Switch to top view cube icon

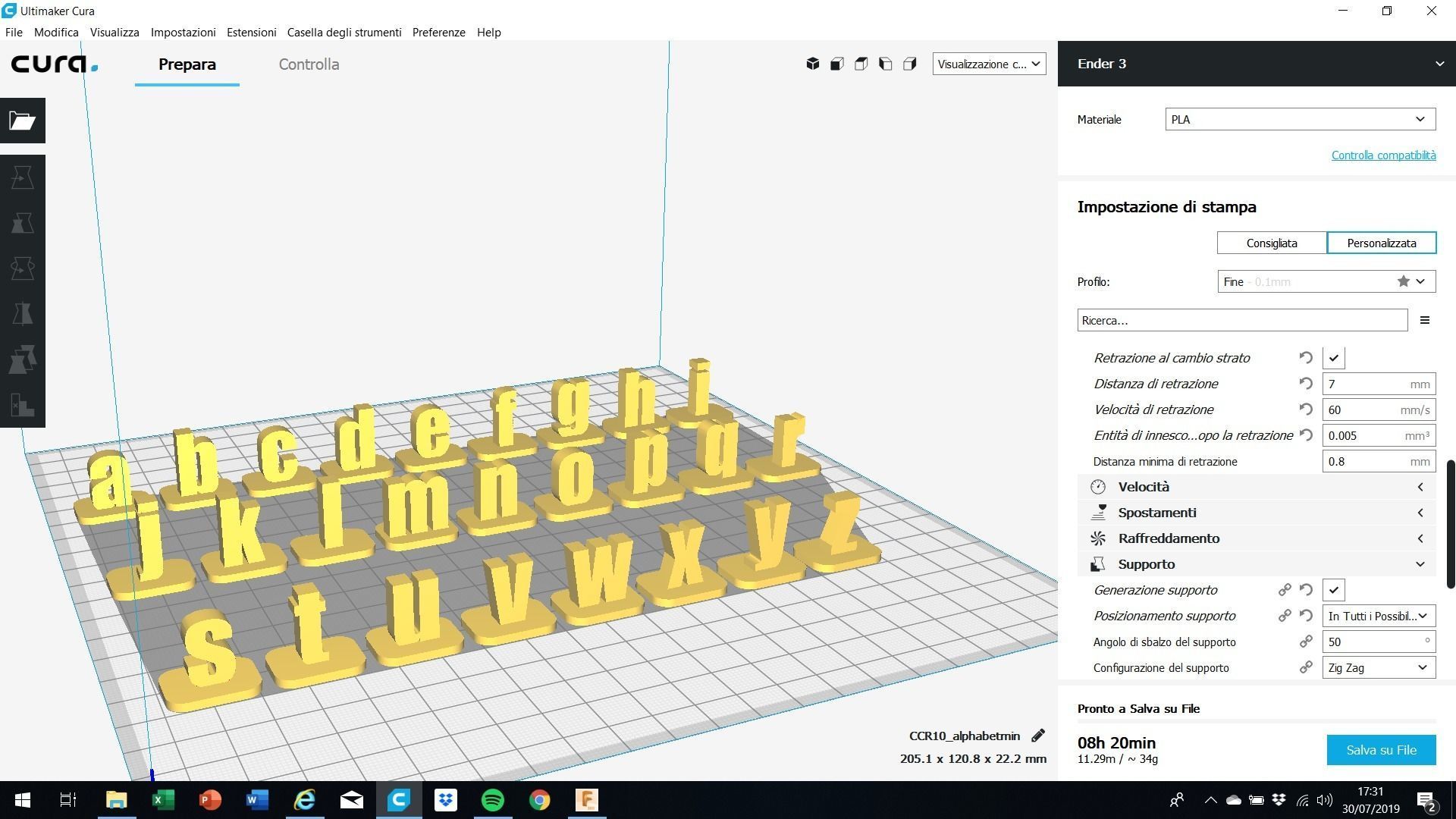coord(861,64)
